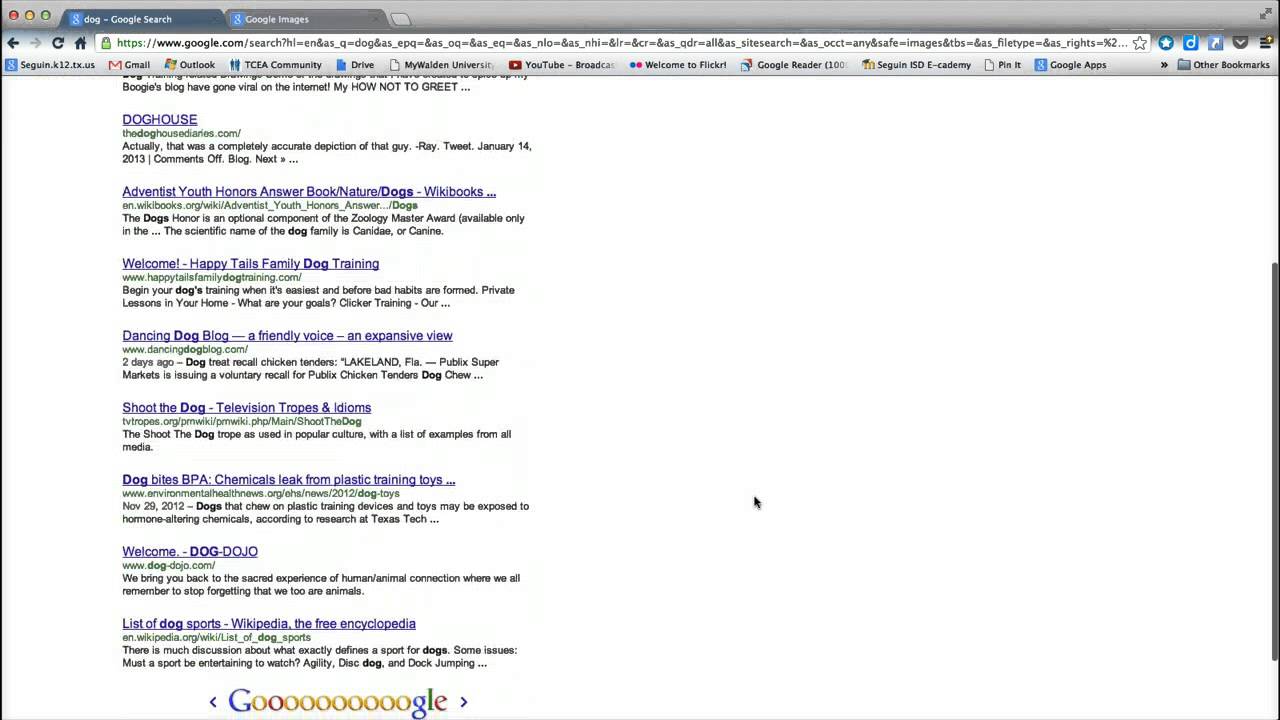Image resolution: width=1280 pixels, height=720 pixels.
Task: Open the MyWalden University bookmark
Action: [442, 65]
